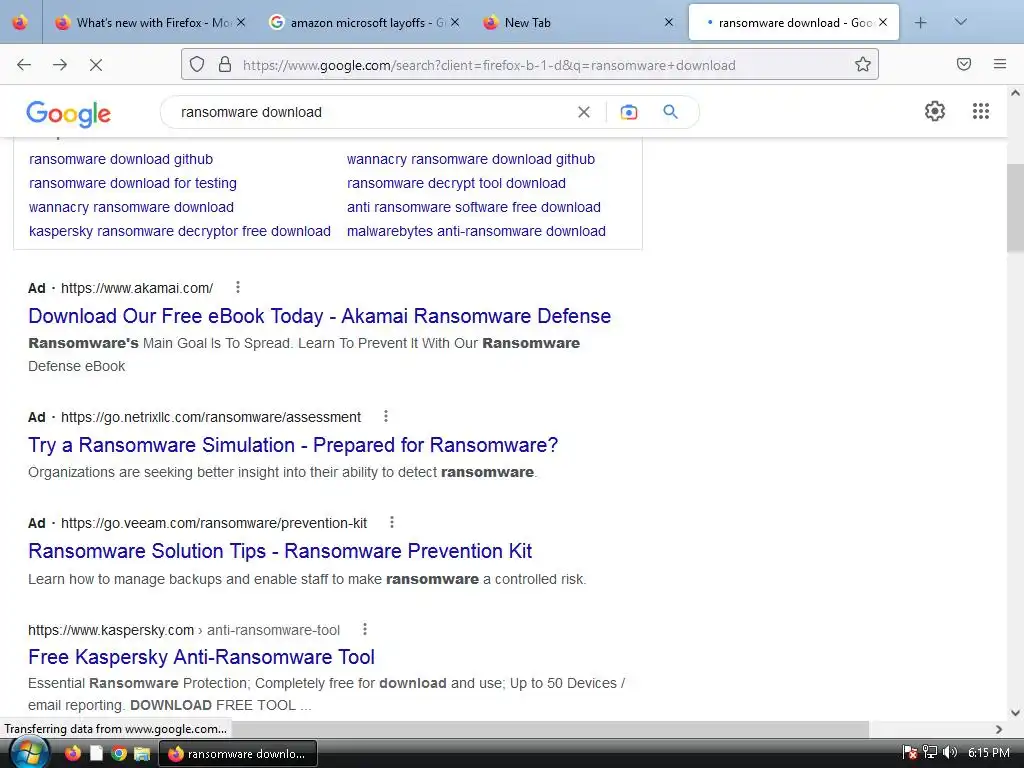Switch to What's new with Firefox tab
The image size is (1024, 768).
coord(150,23)
